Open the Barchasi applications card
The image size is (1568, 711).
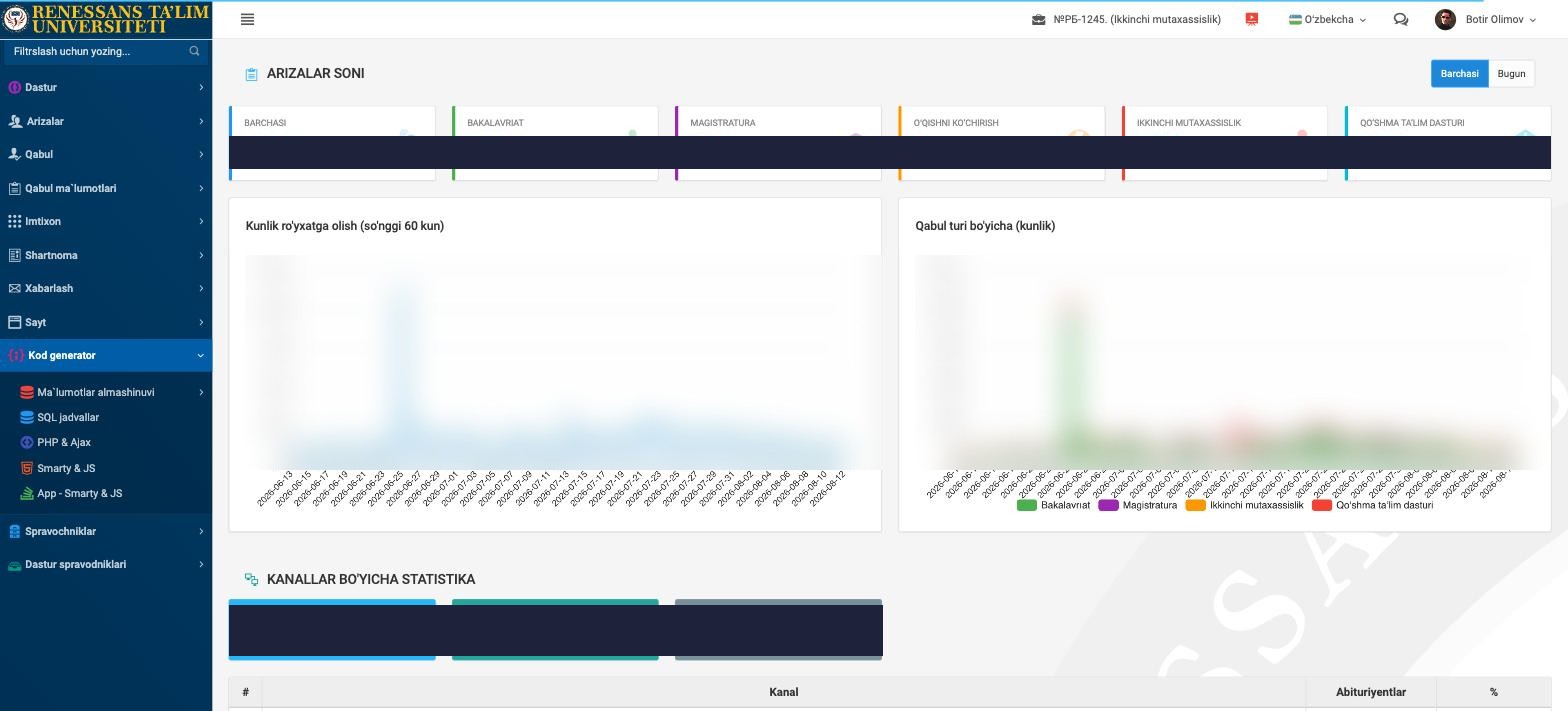click(x=332, y=143)
